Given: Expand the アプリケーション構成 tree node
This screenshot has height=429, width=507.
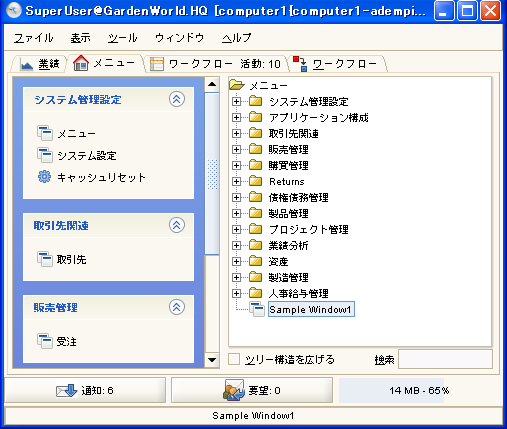Looking at the screenshot, I should (236, 117).
